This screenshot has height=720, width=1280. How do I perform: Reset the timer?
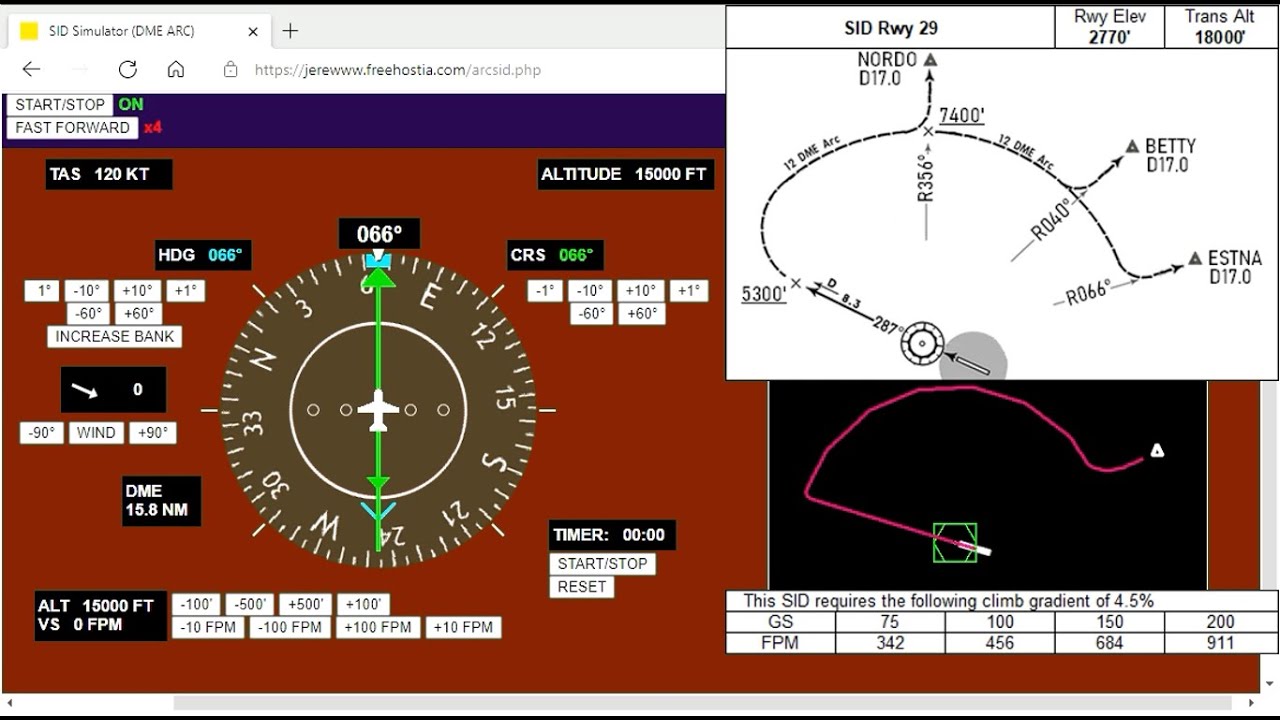point(582,587)
